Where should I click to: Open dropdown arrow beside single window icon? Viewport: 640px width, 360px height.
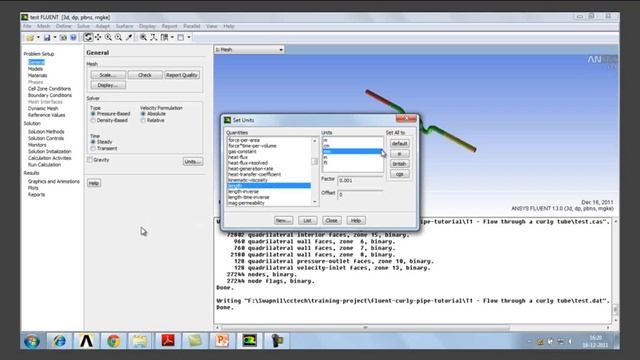(189, 38)
